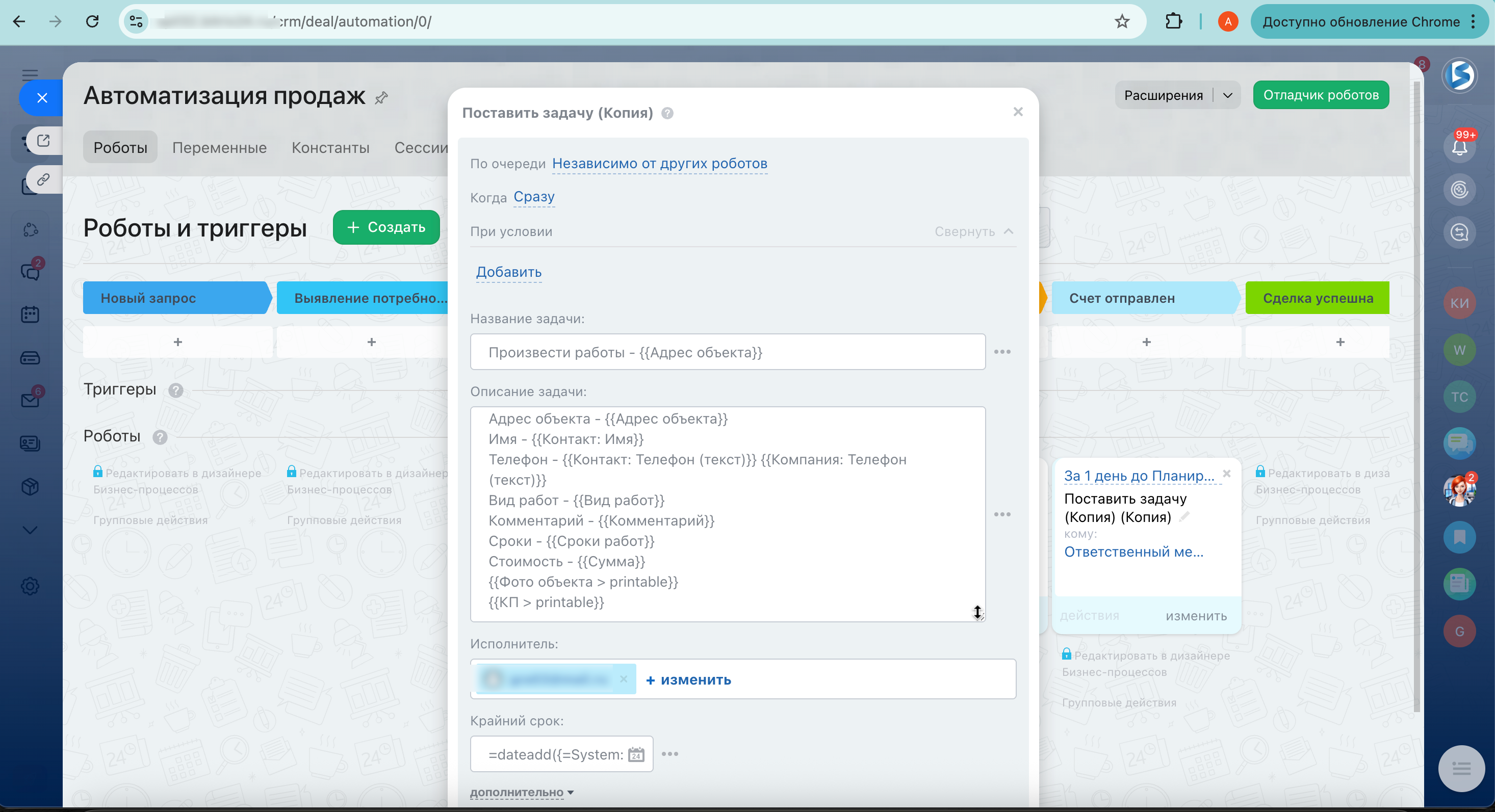Switch to the Константы tab
The width and height of the screenshot is (1495, 812).
point(330,147)
